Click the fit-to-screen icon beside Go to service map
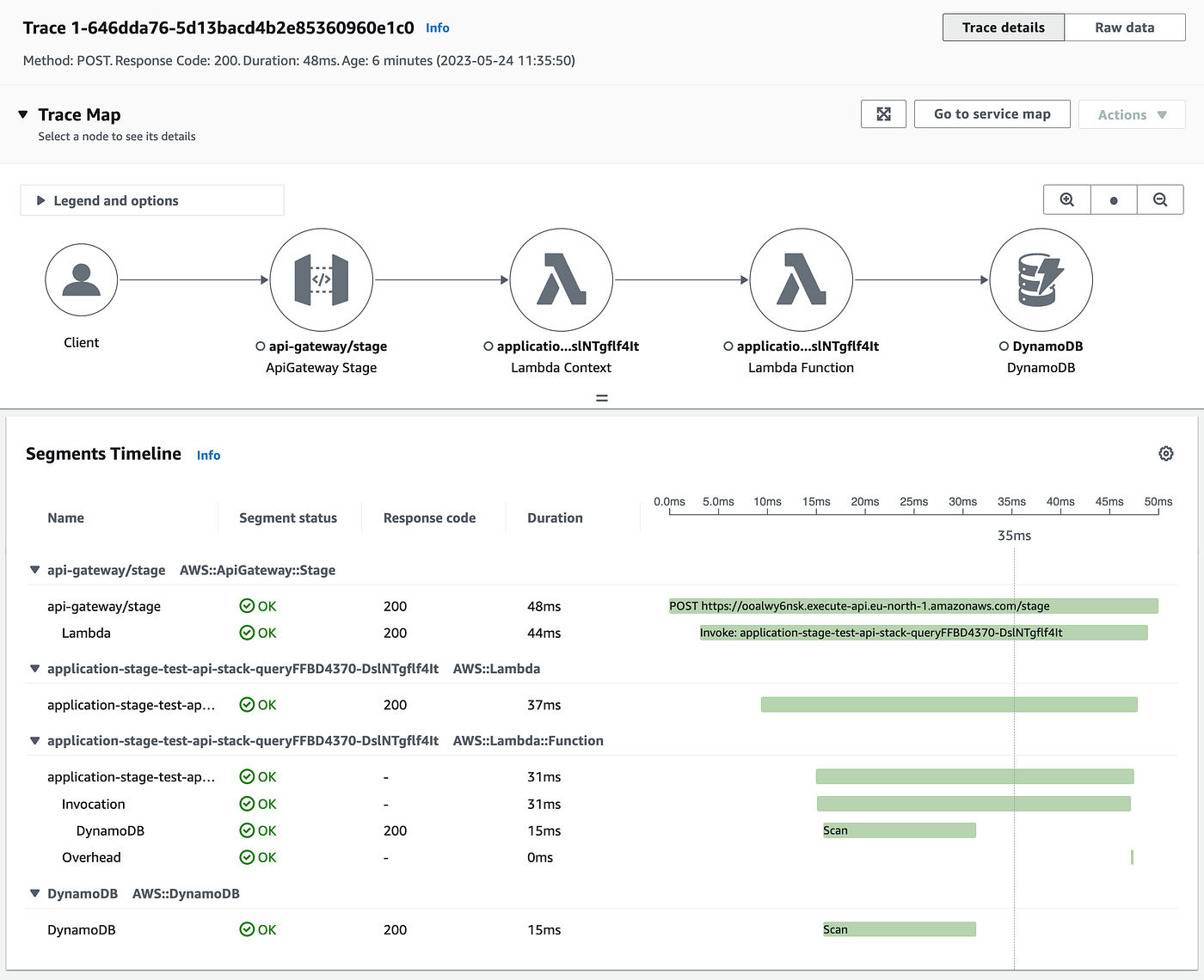The image size is (1204, 980). tap(883, 114)
